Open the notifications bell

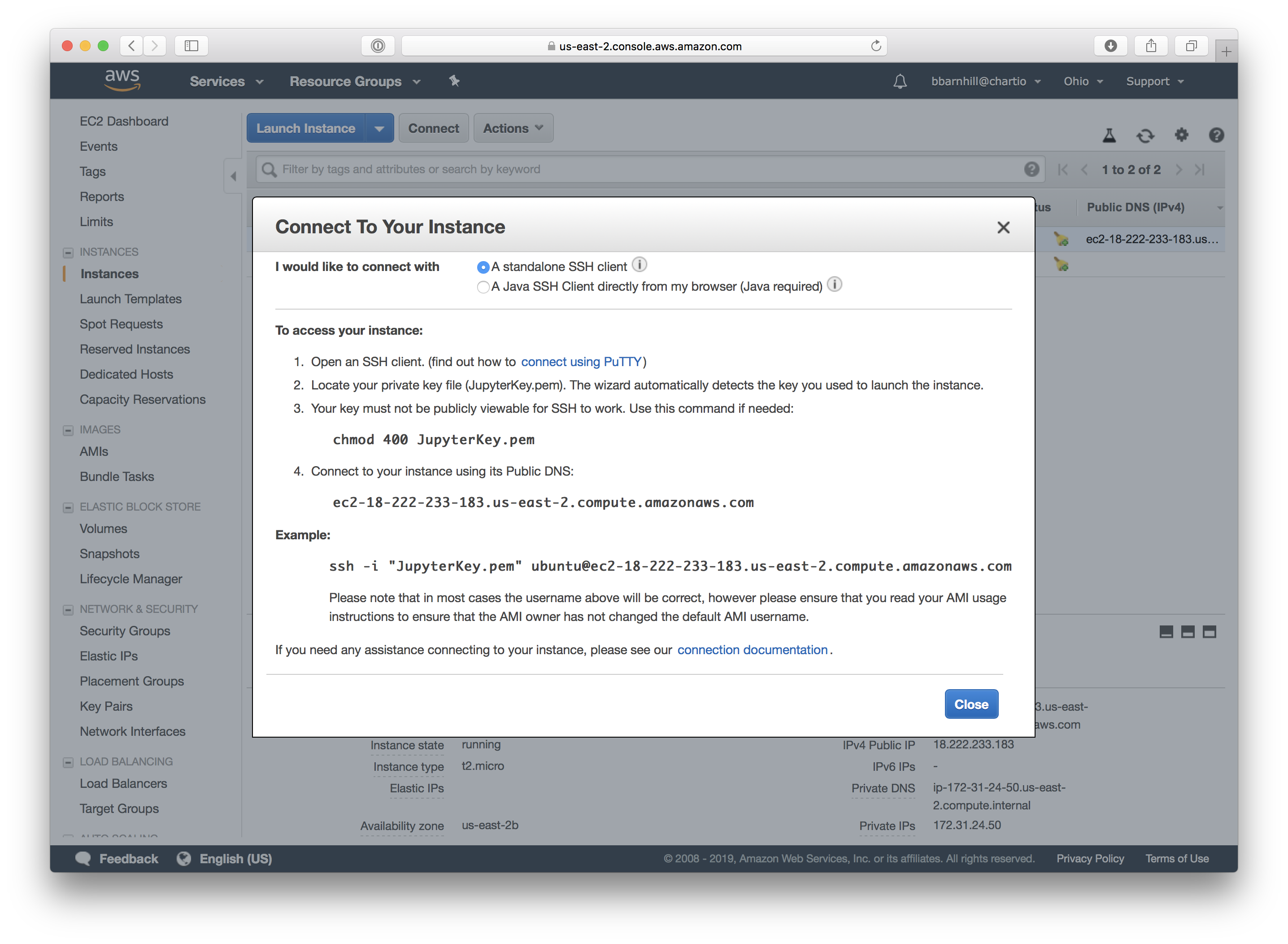900,81
